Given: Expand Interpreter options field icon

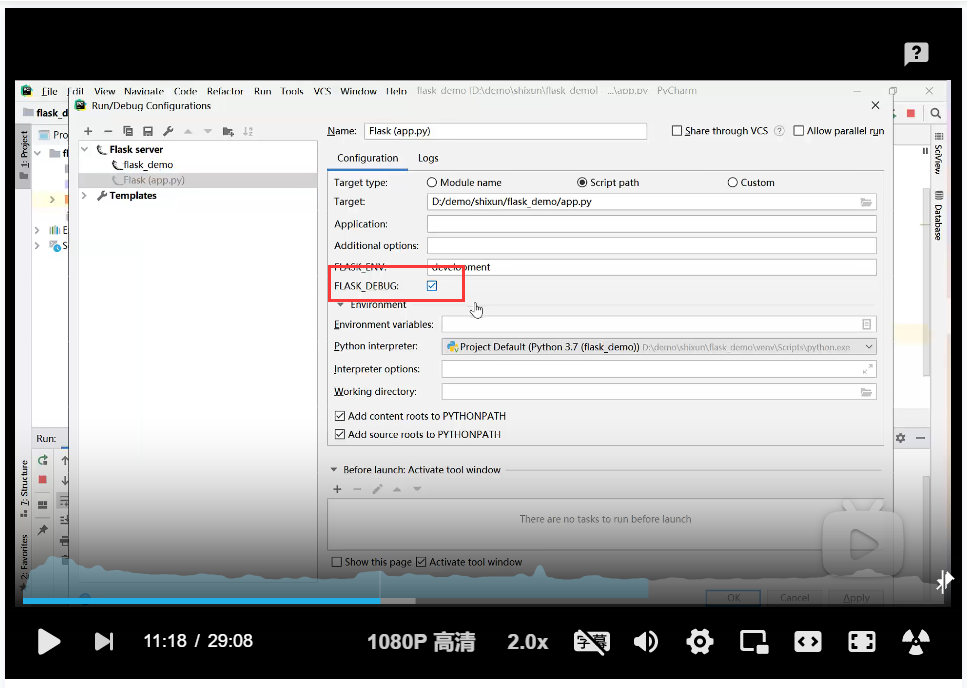Looking at the screenshot, I should 867,369.
